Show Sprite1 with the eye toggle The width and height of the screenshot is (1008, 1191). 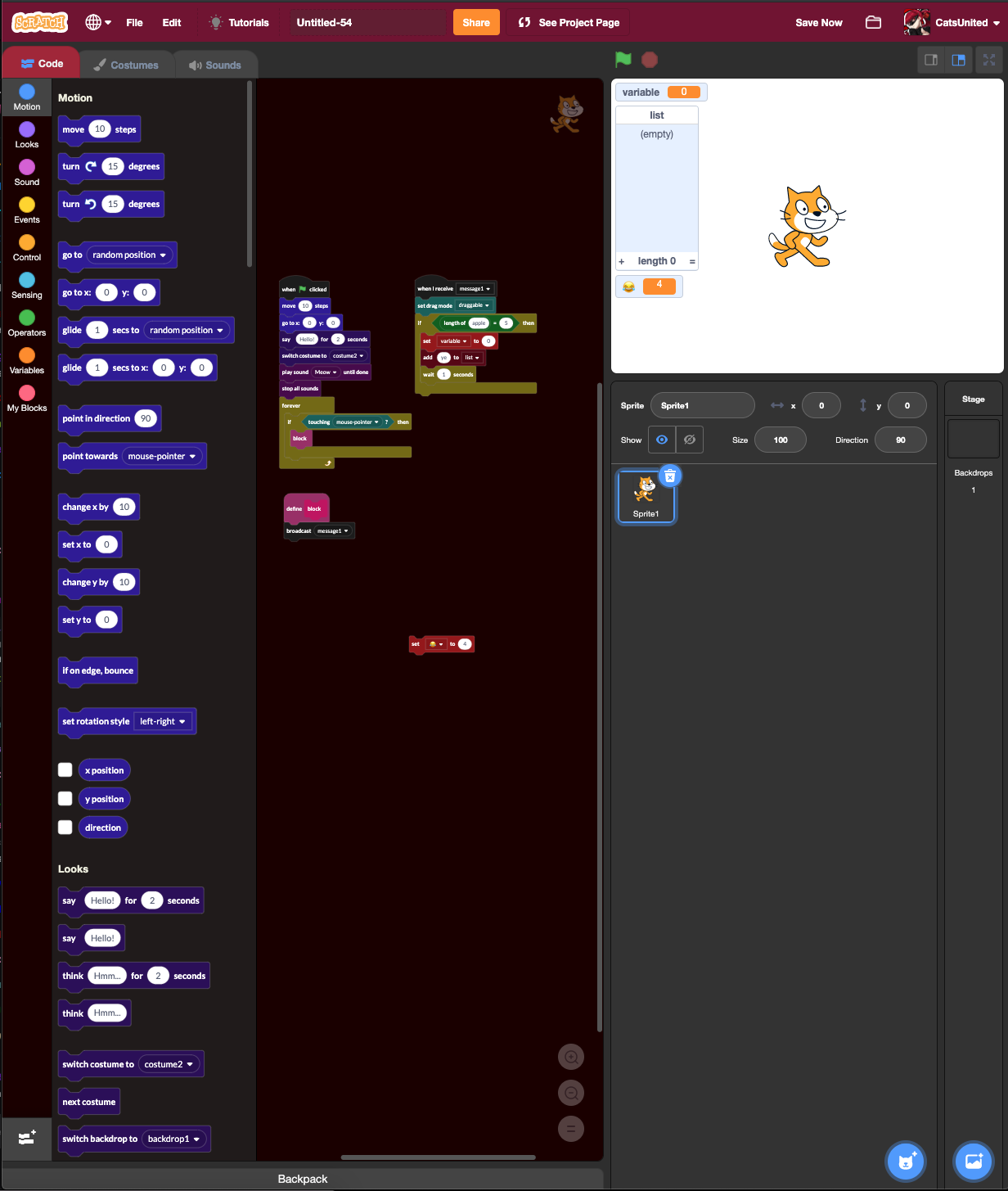pyautogui.click(x=661, y=440)
